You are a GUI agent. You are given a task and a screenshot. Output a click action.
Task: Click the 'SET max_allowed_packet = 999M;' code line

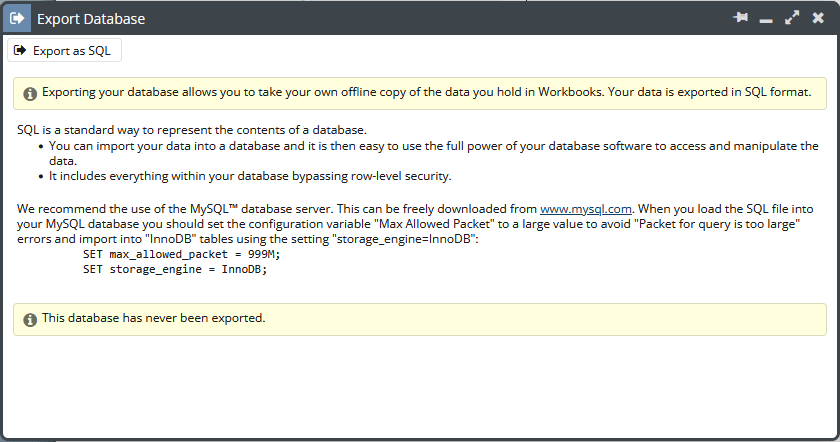[x=182, y=254]
